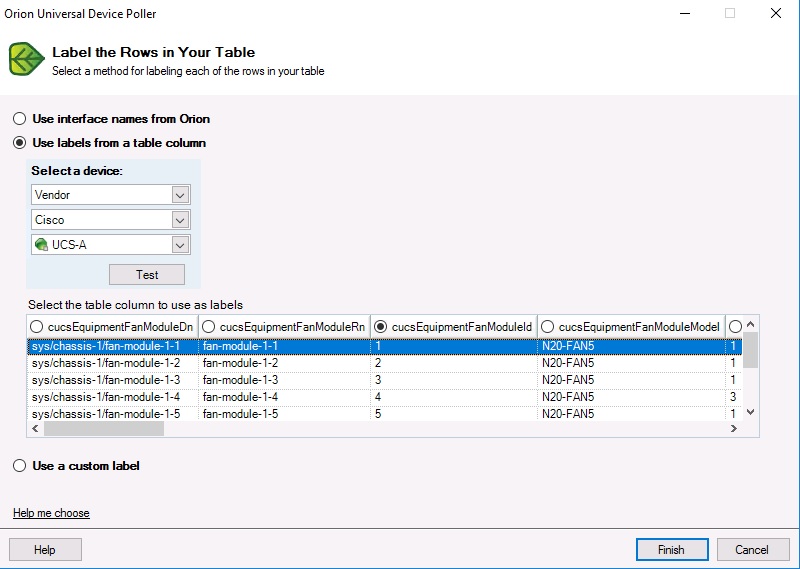Choose cucsEquipmentFanModuleModel column as label
Viewport: 800px width, 569px height.
pyautogui.click(x=547, y=327)
